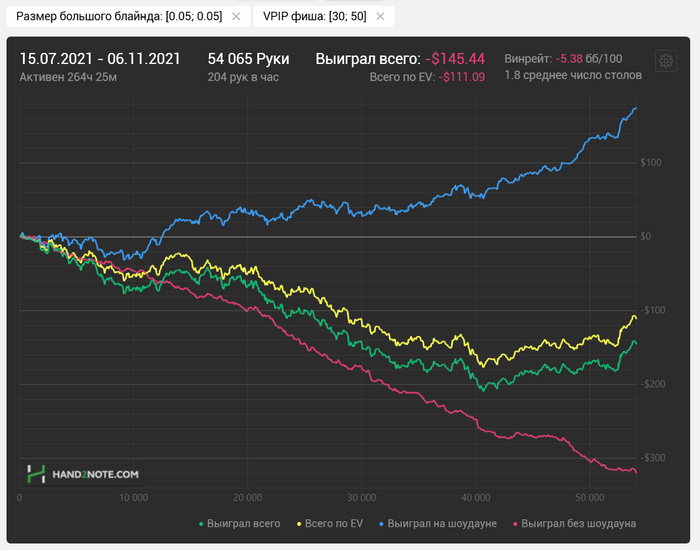Remove the VPIP фиша filter
This screenshot has height=550, width=700.
tap(380, 17)
